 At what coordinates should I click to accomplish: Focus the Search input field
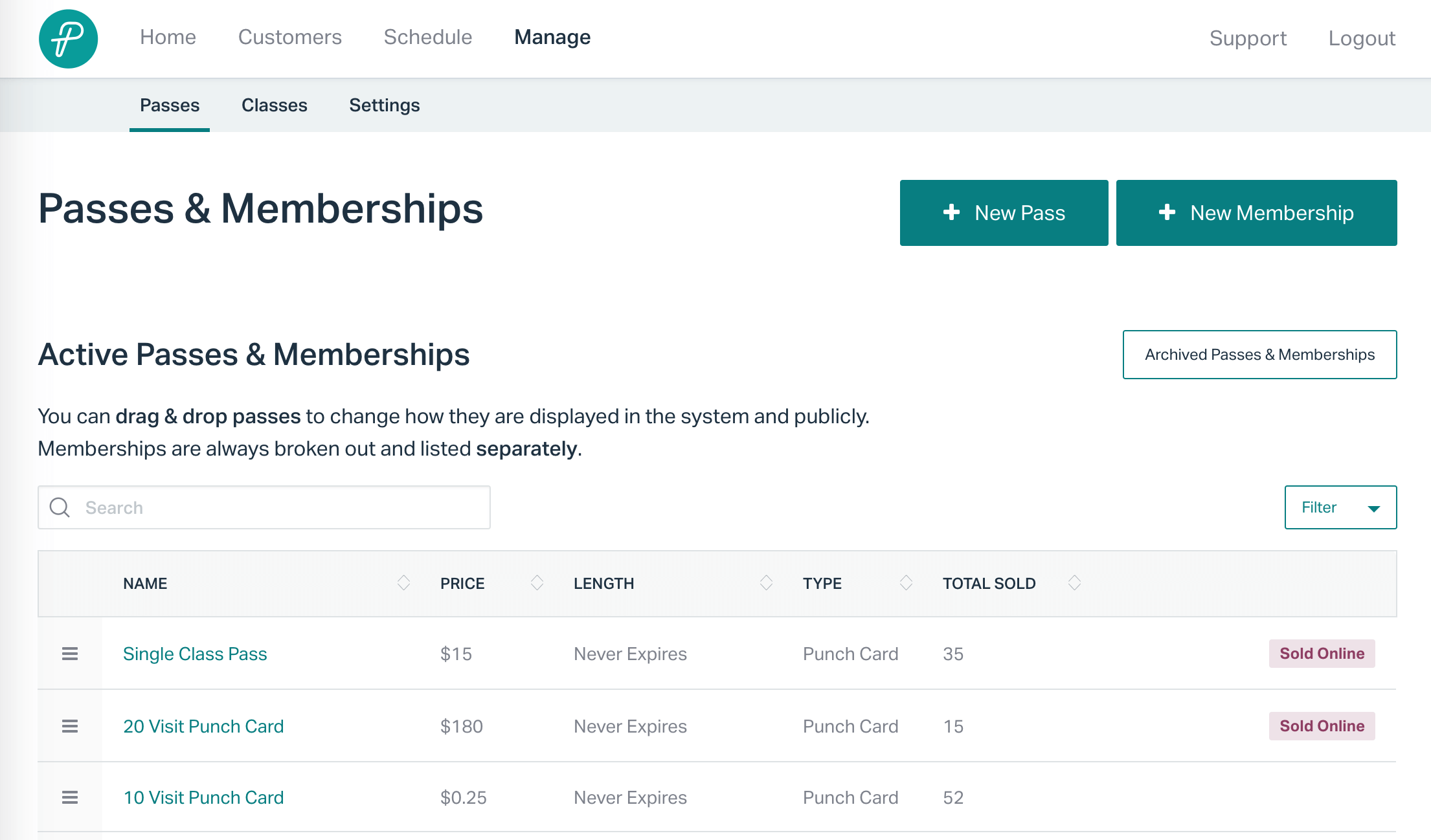pos(278,507)
